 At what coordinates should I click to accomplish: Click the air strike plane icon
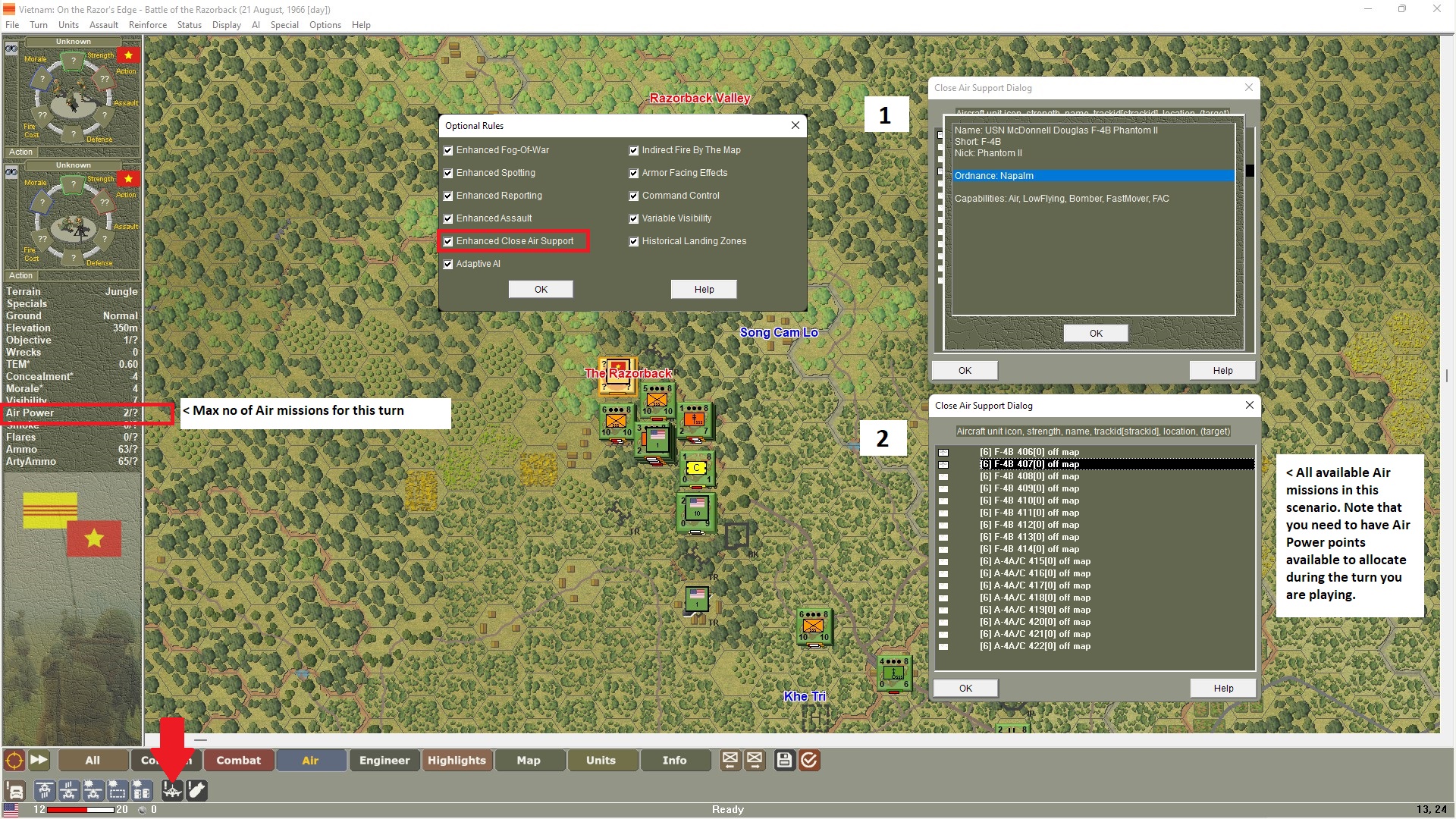tap(172, 790)
